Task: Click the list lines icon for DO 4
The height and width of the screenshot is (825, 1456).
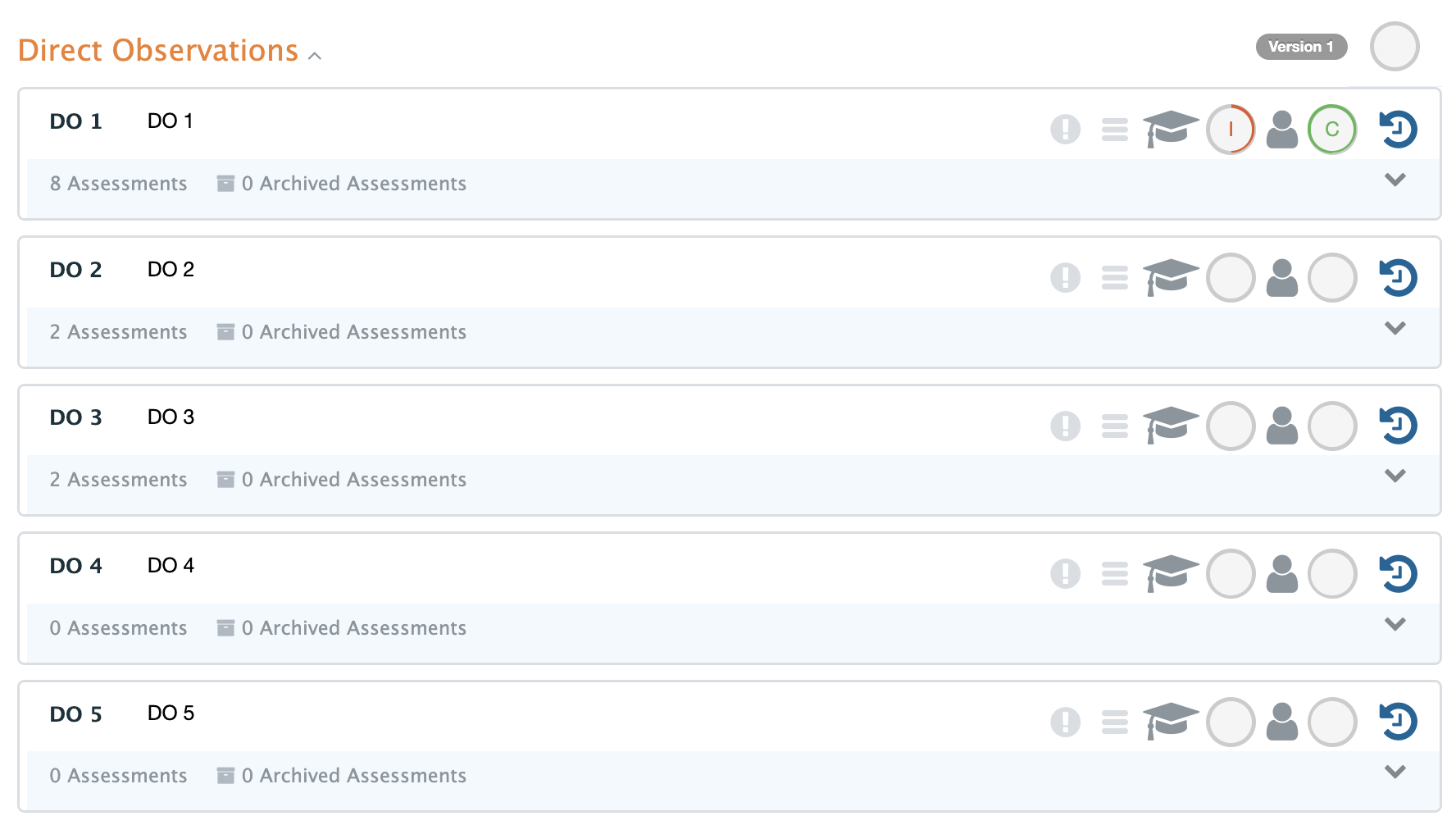Action: tap(1114, 574)
